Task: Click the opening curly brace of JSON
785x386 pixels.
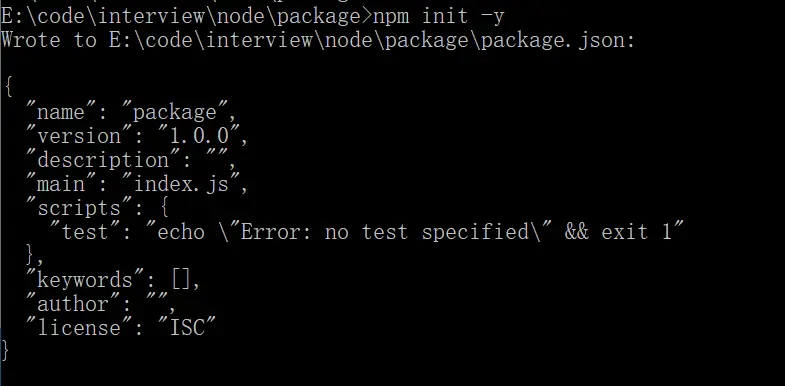Action: pyautogui.click(x=9, y=88)
